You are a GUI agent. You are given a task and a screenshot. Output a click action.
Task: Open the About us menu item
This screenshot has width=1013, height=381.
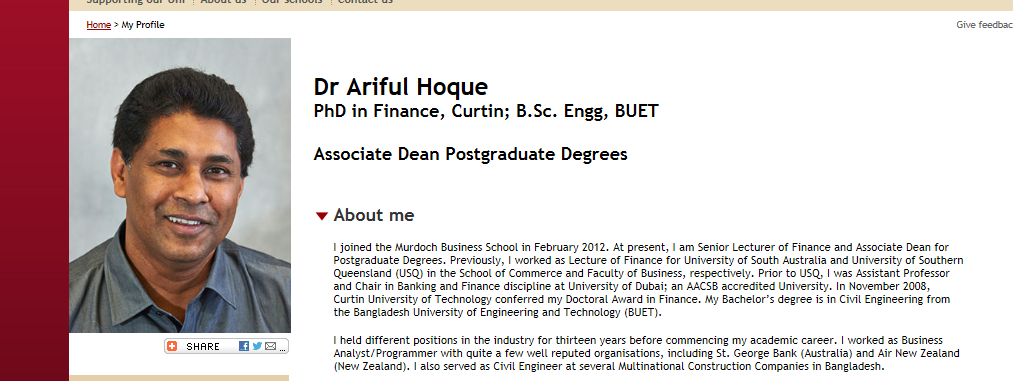[224, 2]
